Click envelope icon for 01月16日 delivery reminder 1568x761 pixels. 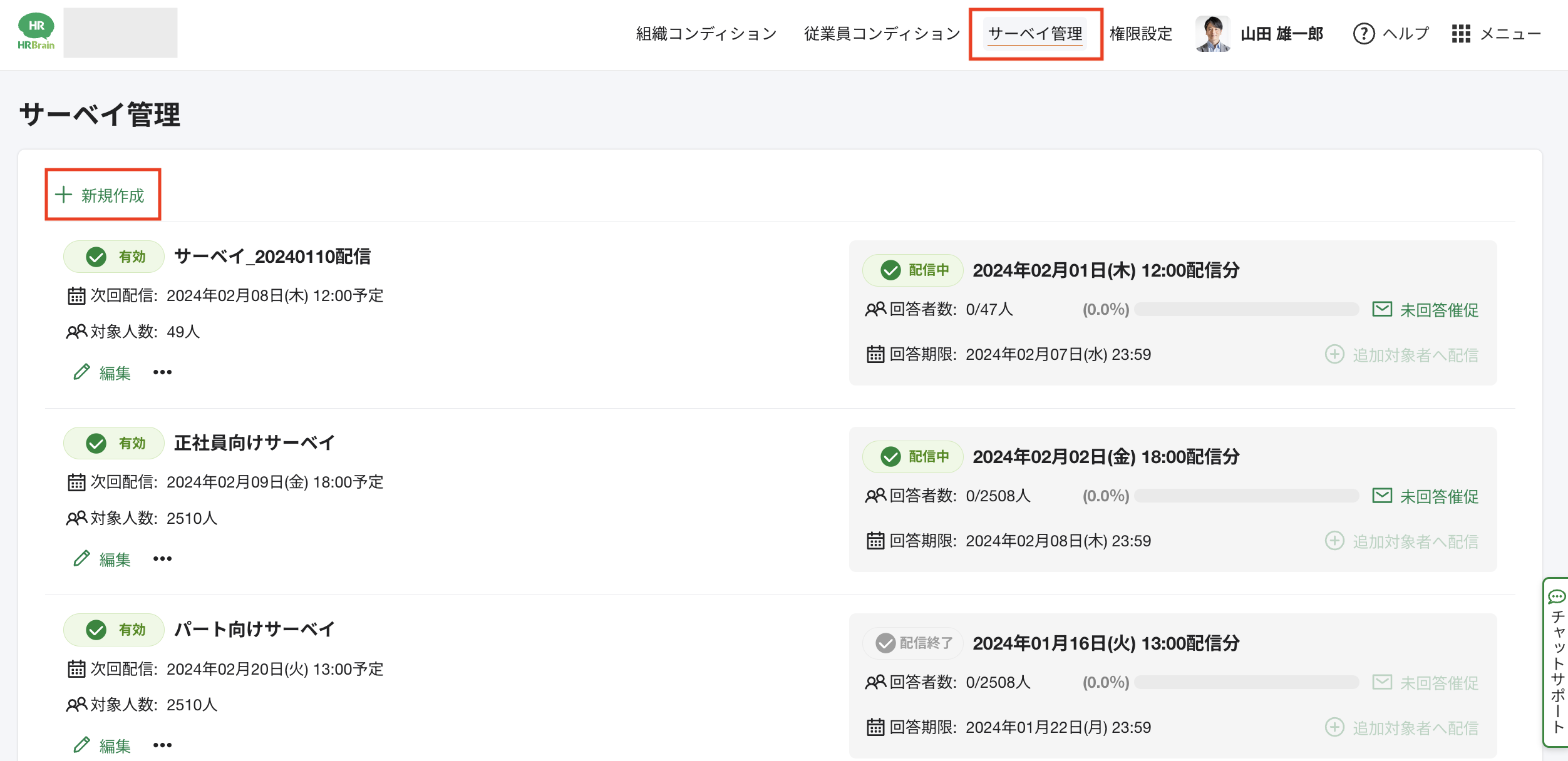pyautogui.click(x=1382, y=682)
